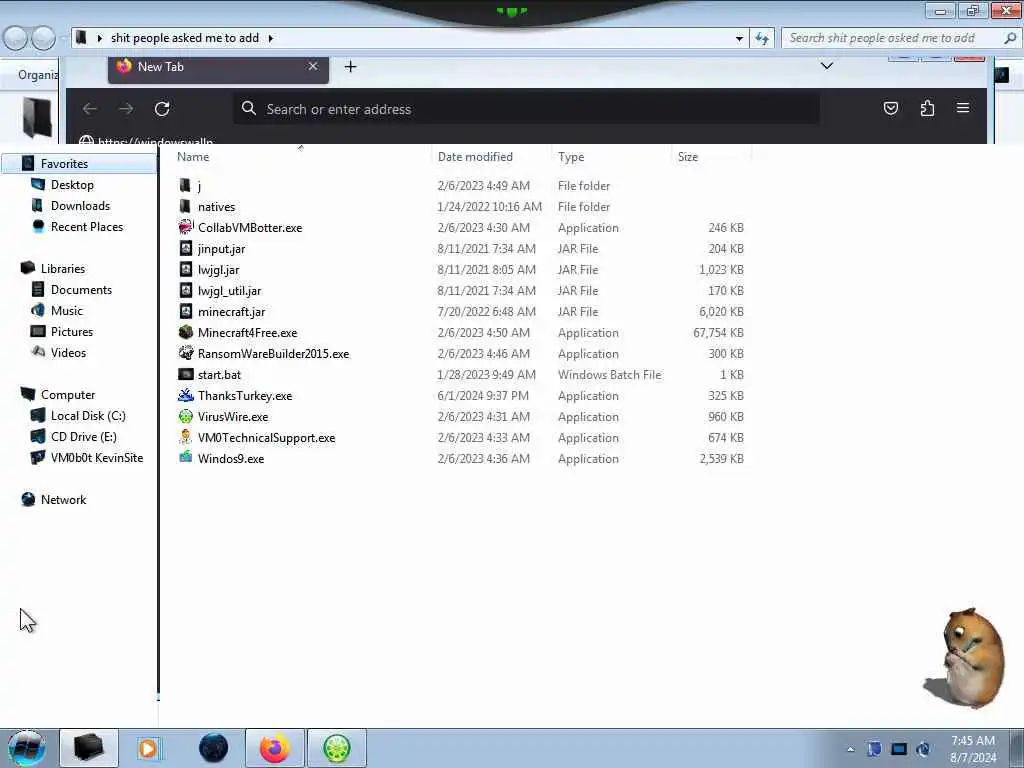This screenshot has width=1024, height=768.
Task: Click the Windows Start orb
Action: point(27,748)
